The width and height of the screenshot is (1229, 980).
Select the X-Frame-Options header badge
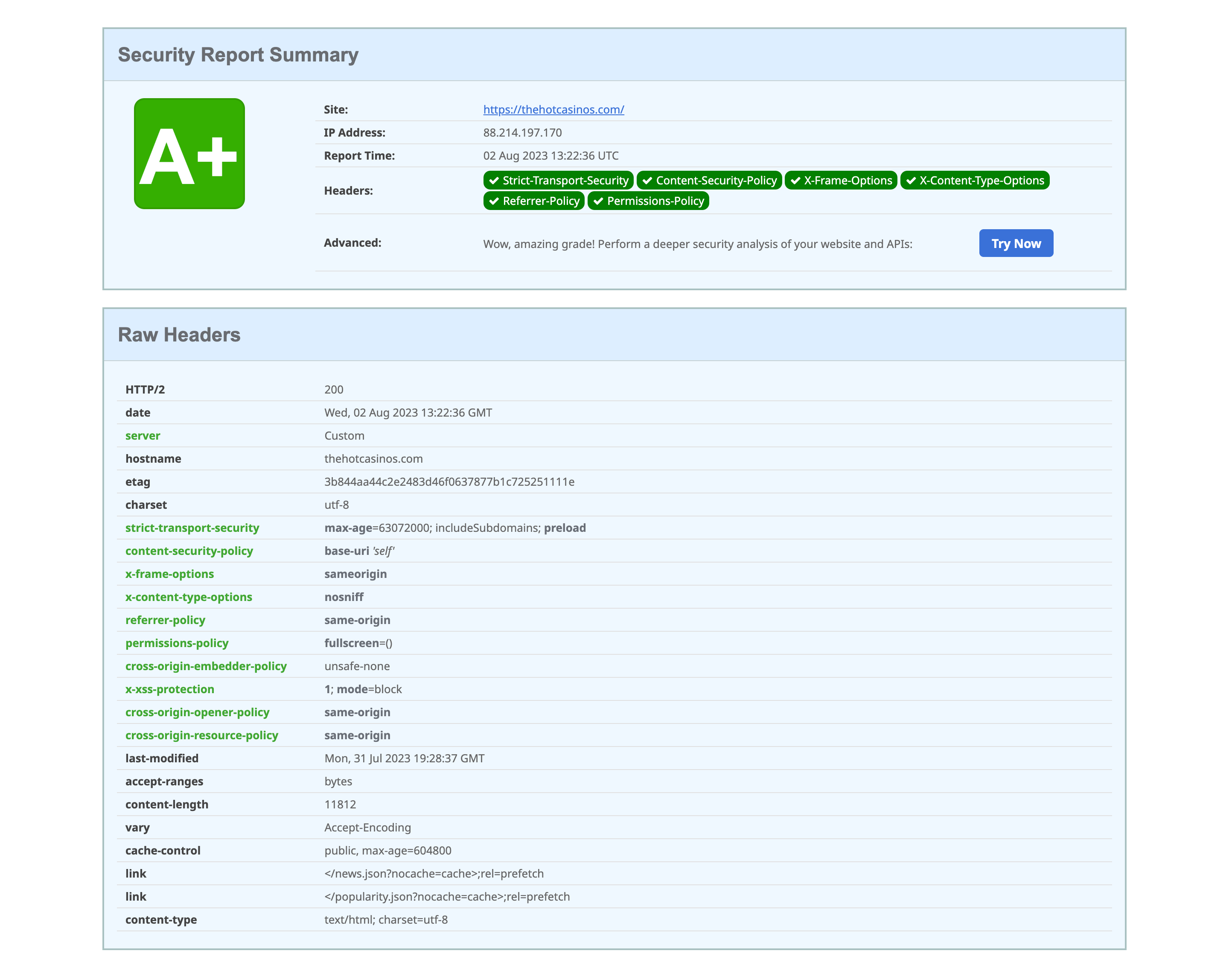coord(841,180)
